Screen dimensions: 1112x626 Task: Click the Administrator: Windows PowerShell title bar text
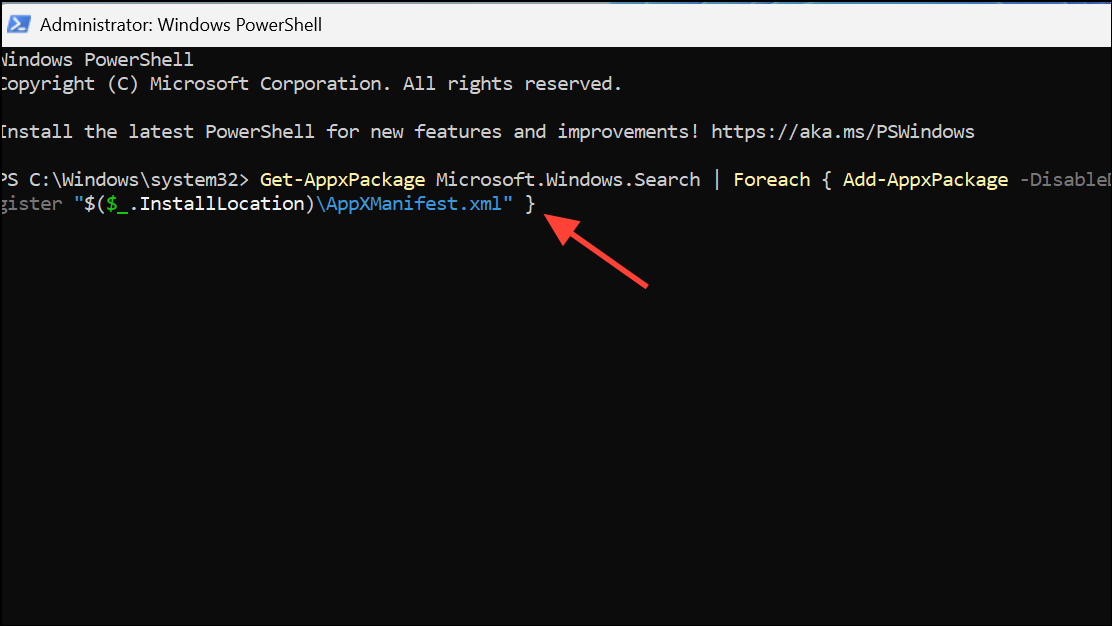pos(180,24)
